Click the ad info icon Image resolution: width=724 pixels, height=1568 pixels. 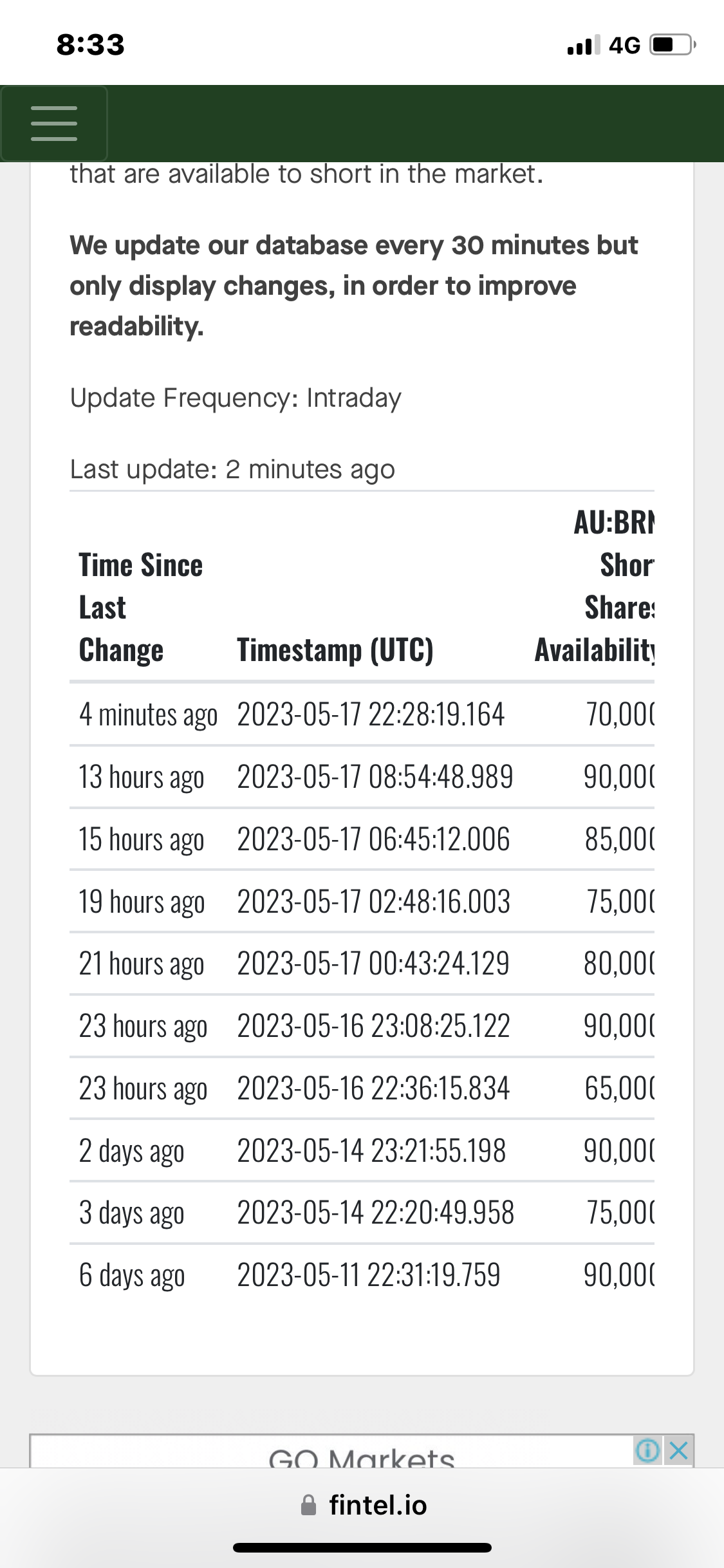tap(647, 1450)
